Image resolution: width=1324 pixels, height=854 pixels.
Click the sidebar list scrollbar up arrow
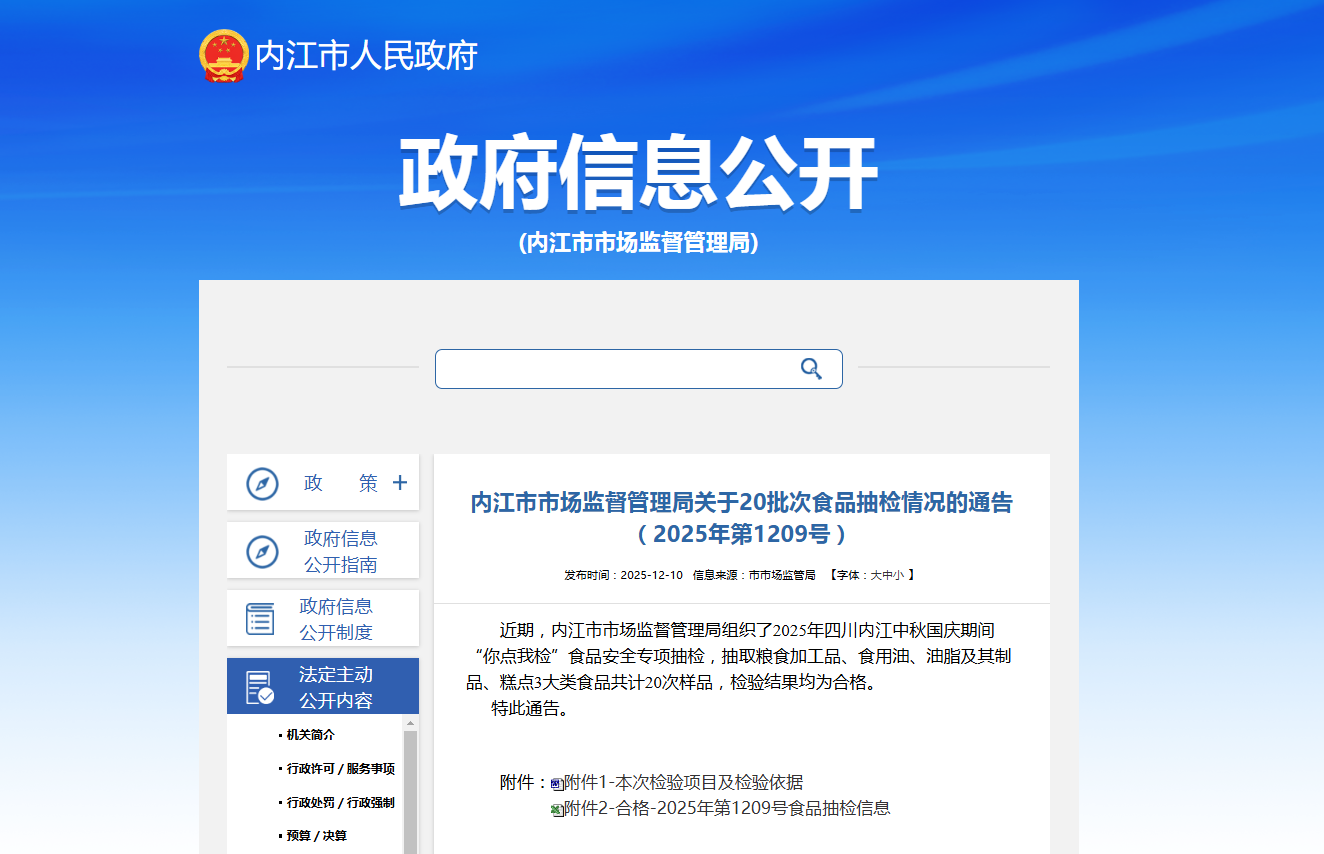tap(410, 723)
